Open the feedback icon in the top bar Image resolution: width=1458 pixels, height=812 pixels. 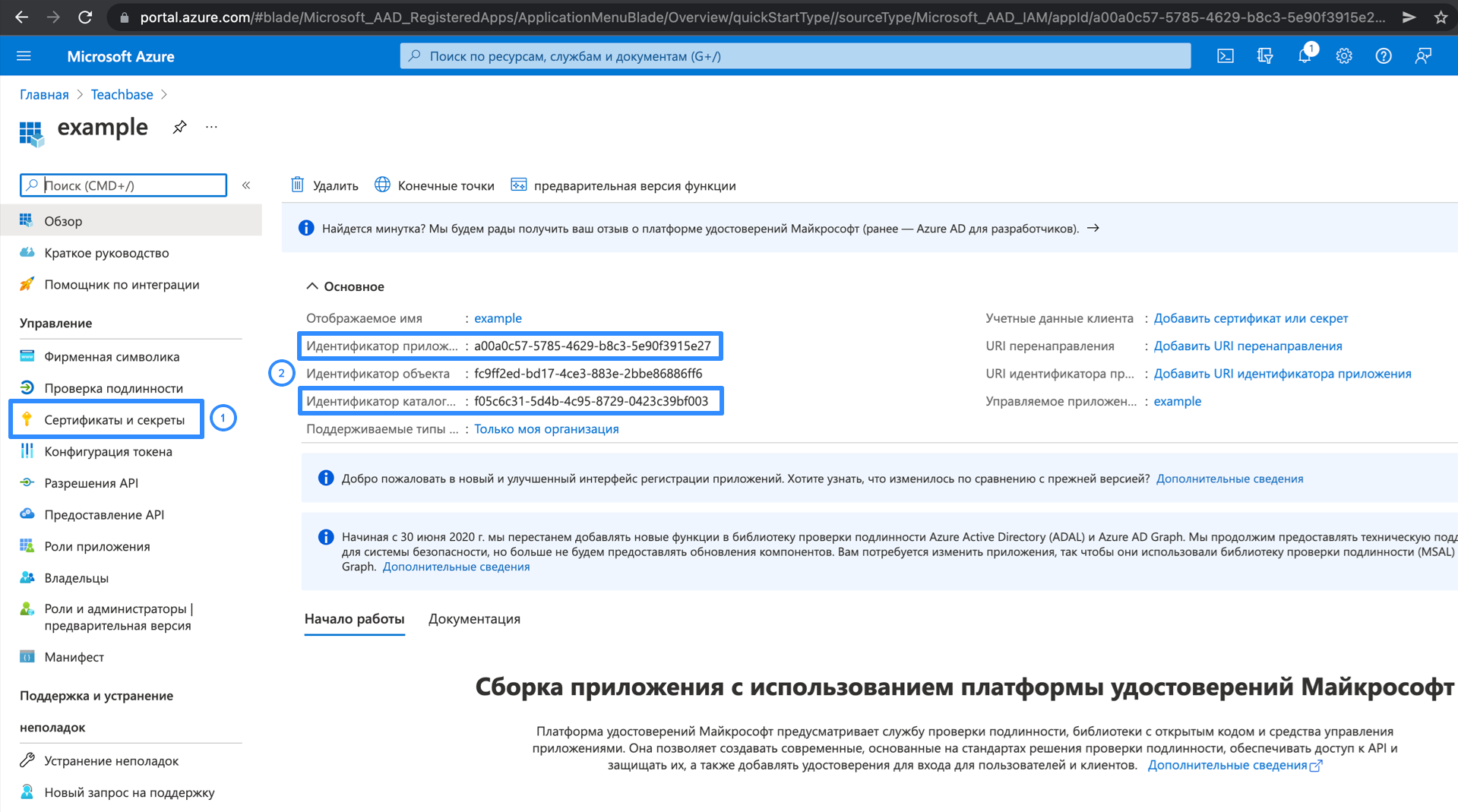click(1423, 56)
